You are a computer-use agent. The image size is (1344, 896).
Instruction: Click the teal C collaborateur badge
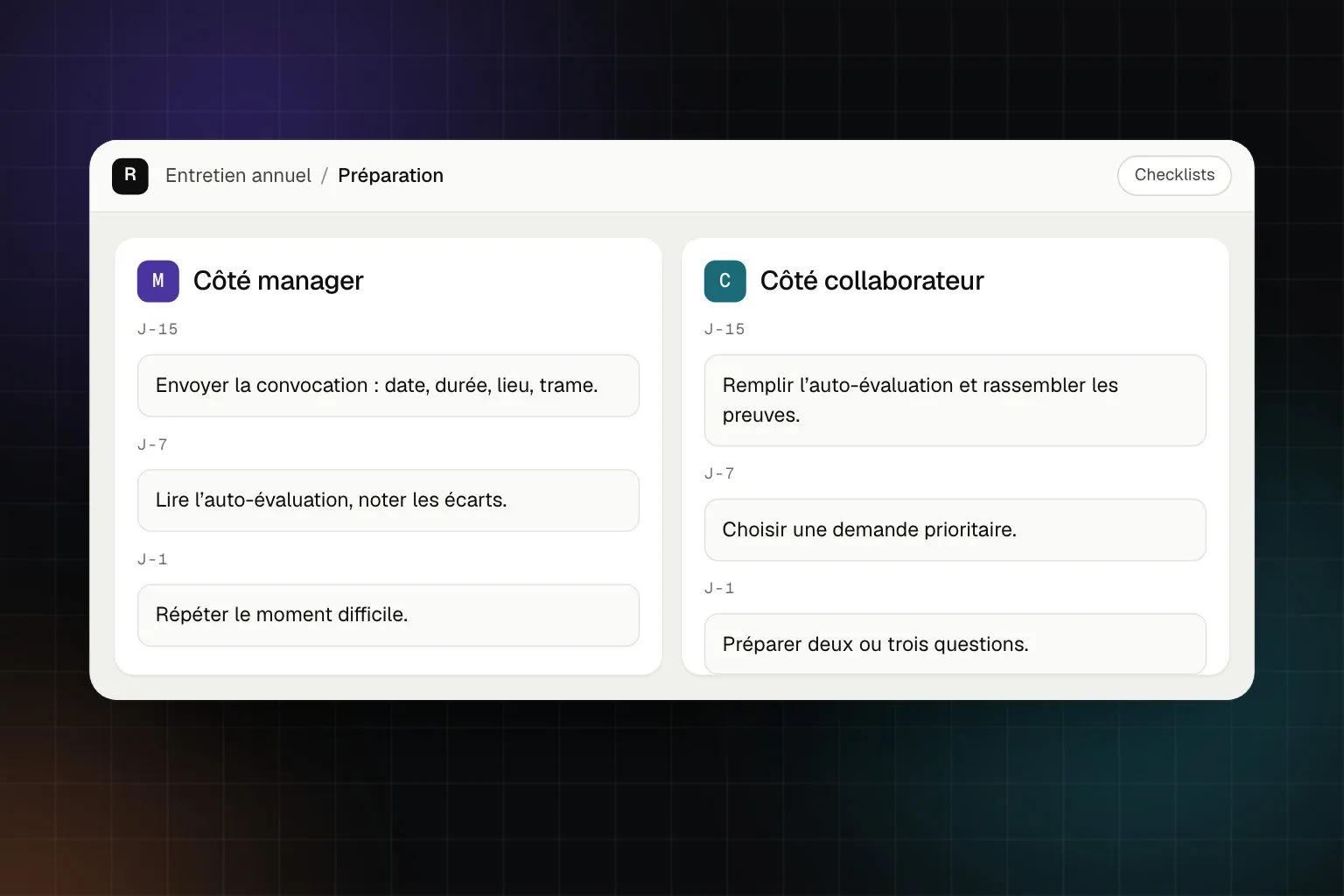(x=725, y=281)
